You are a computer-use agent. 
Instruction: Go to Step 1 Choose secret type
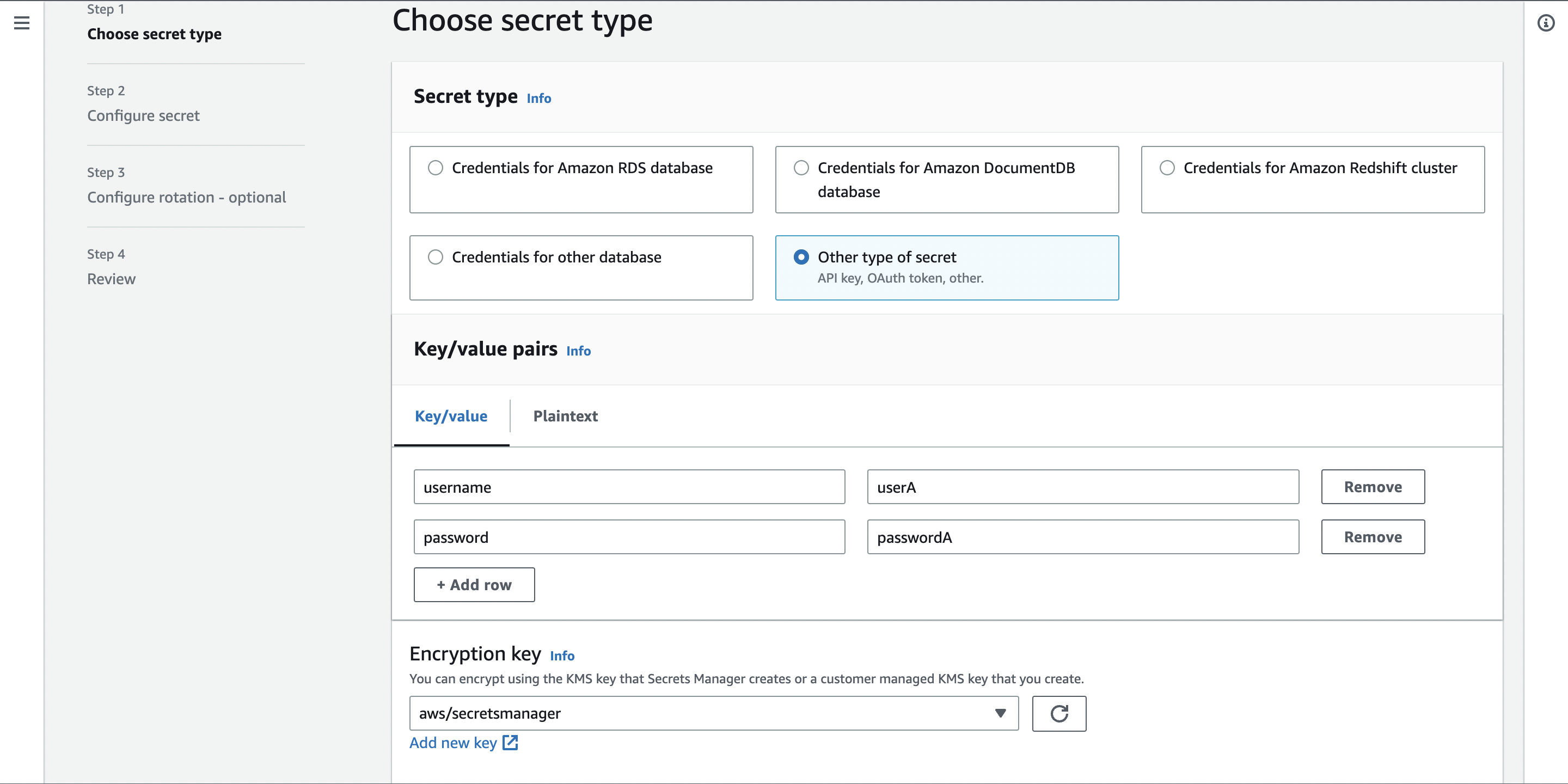coord(154,34)
